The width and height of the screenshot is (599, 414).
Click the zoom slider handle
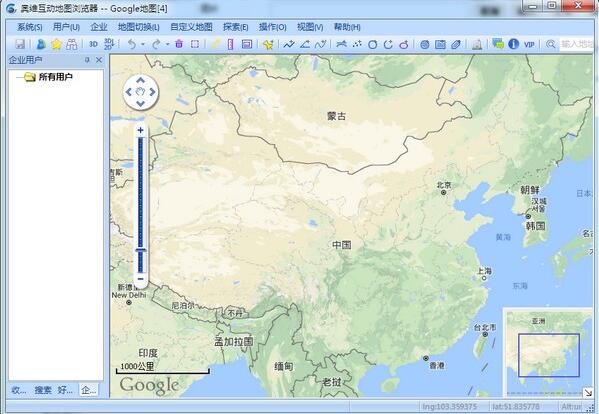tap(141, 250)
